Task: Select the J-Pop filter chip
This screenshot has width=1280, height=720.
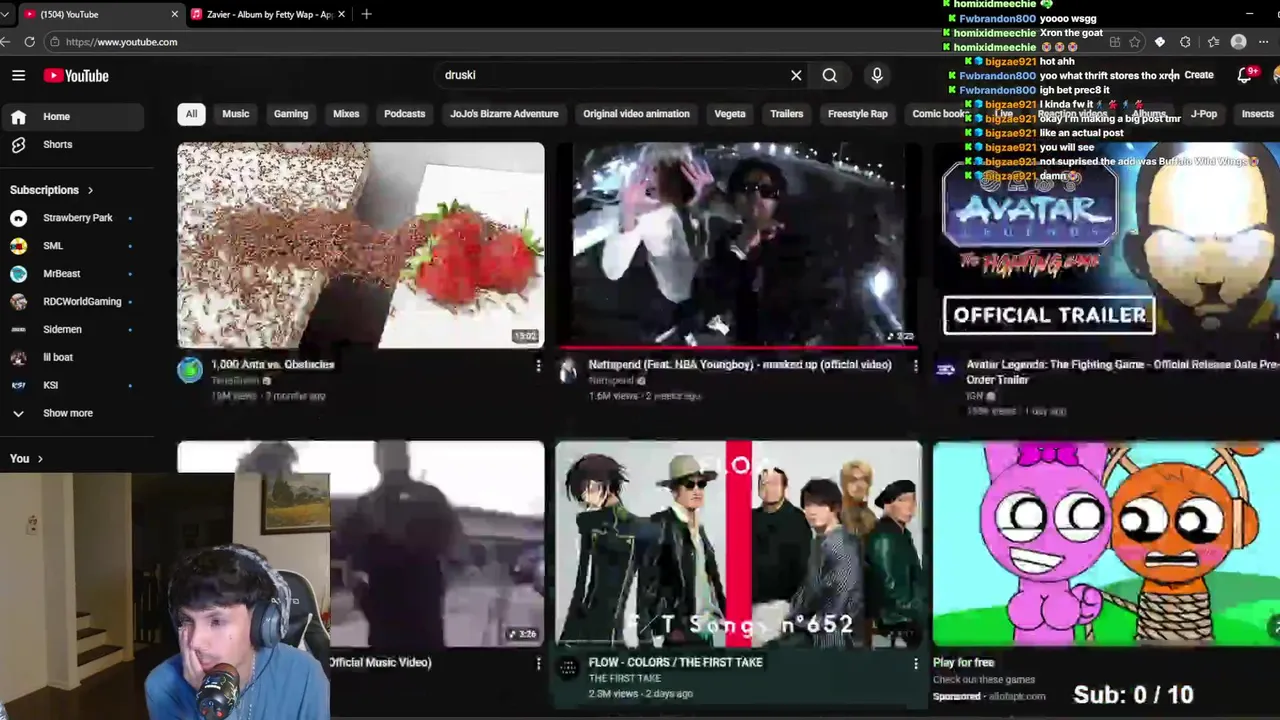Action: pyautogui.click(x=1204, y=114)
